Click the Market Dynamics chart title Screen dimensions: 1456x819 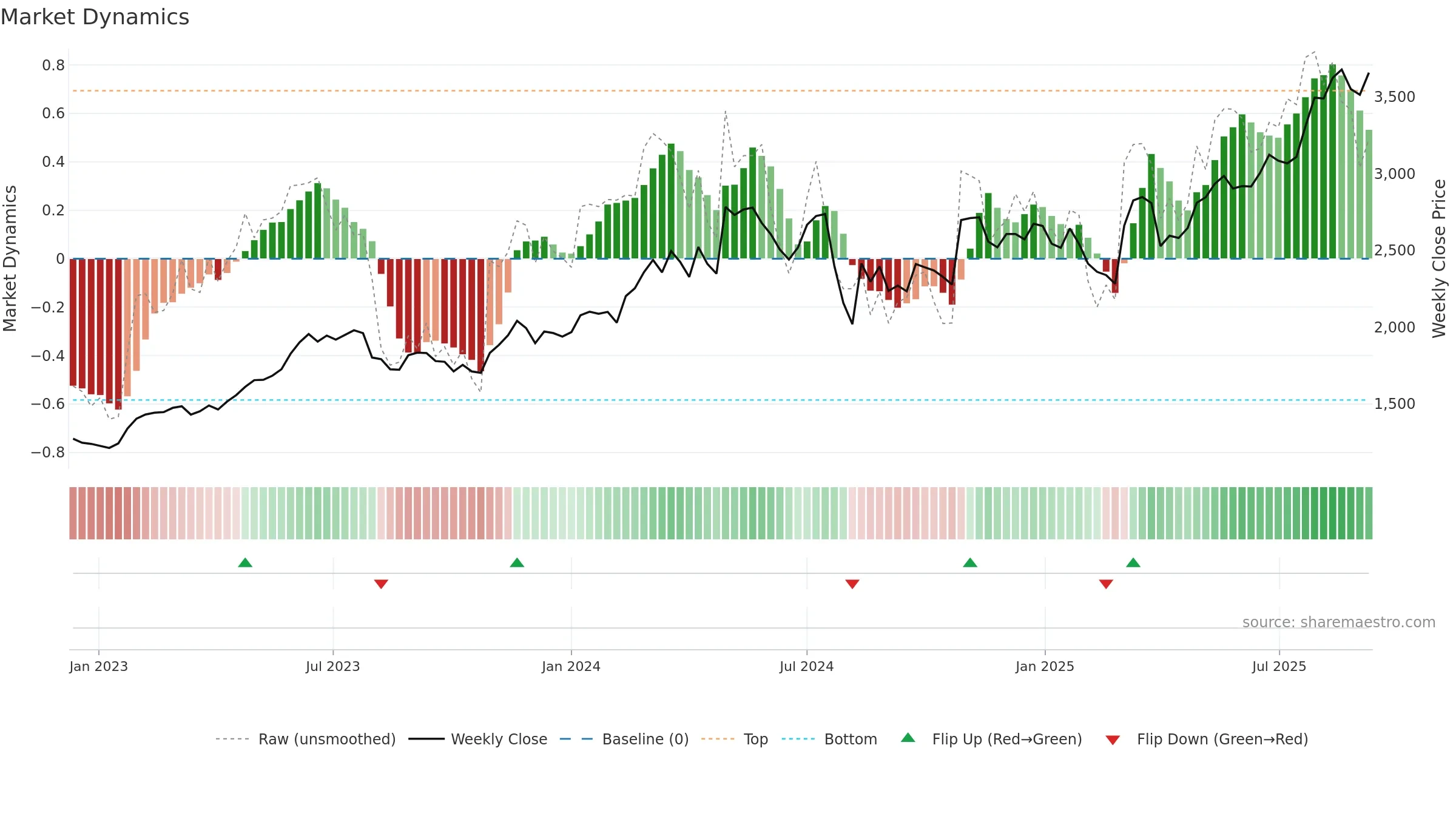click(95, 17)
